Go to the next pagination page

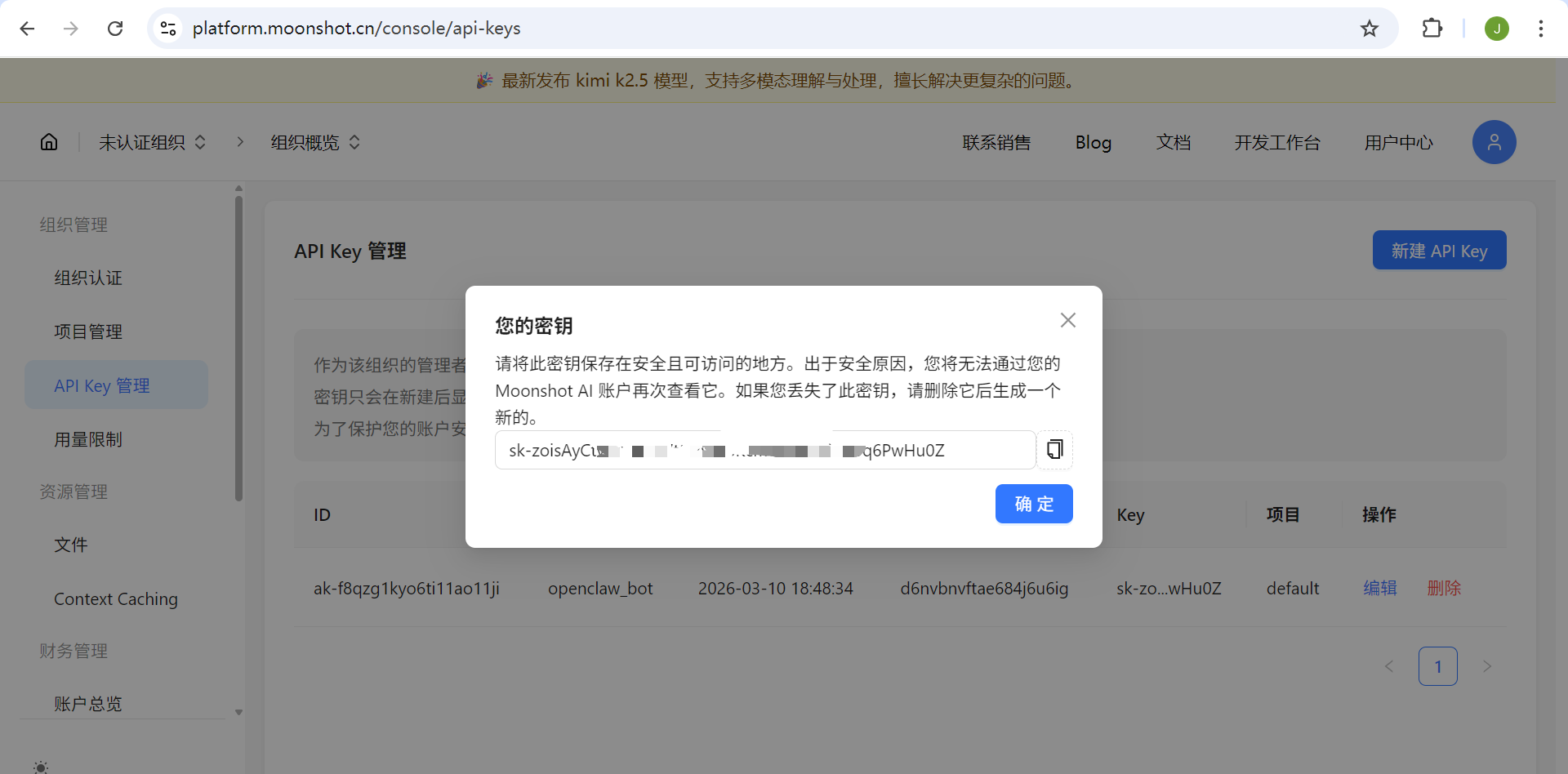(x=1487, y=666)
